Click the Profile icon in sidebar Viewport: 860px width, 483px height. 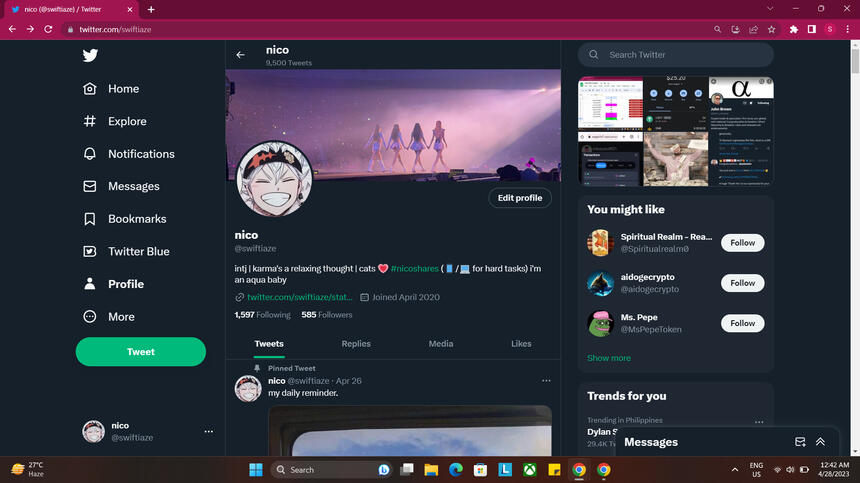pos(90,284)
